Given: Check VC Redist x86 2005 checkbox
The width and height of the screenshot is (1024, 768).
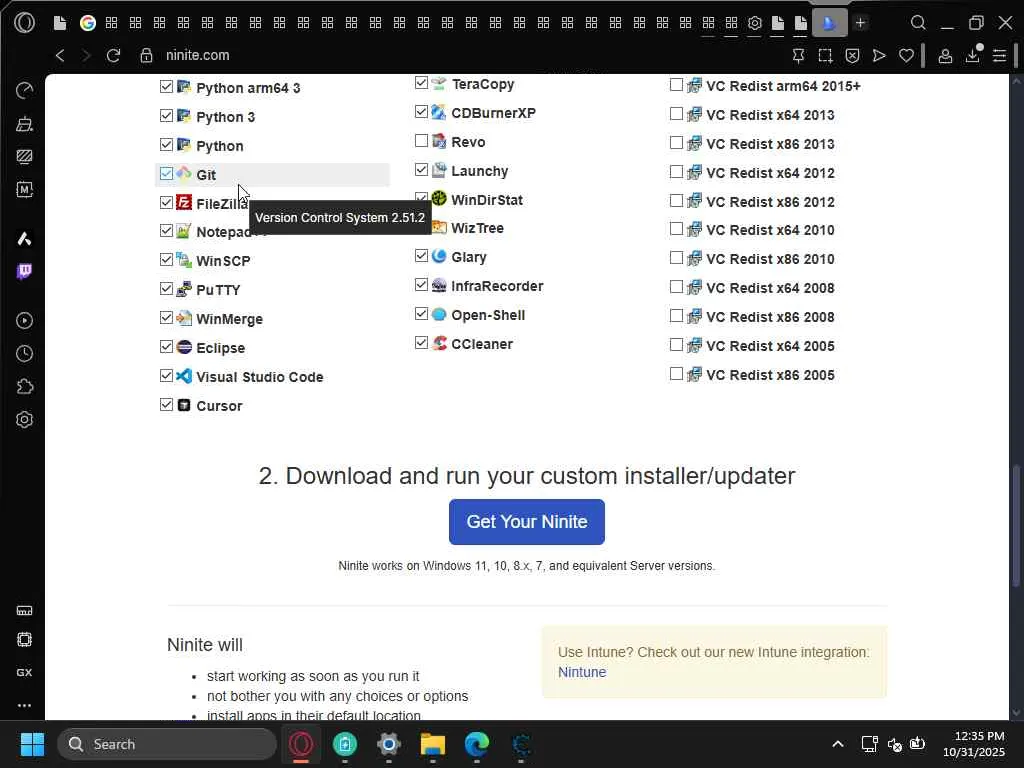Looking at the screenshot, I should 677,374.
